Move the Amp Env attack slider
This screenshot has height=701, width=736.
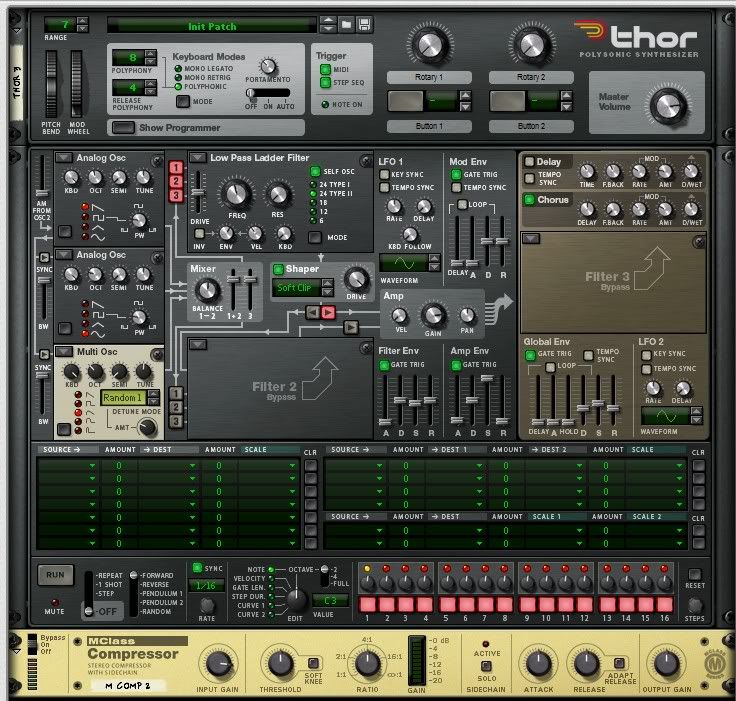457,420
